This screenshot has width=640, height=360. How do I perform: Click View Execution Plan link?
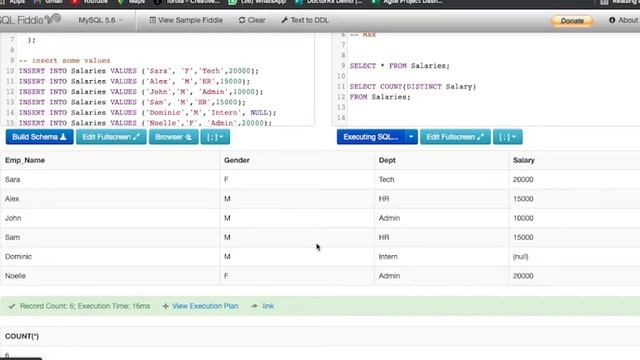(205, 306)
